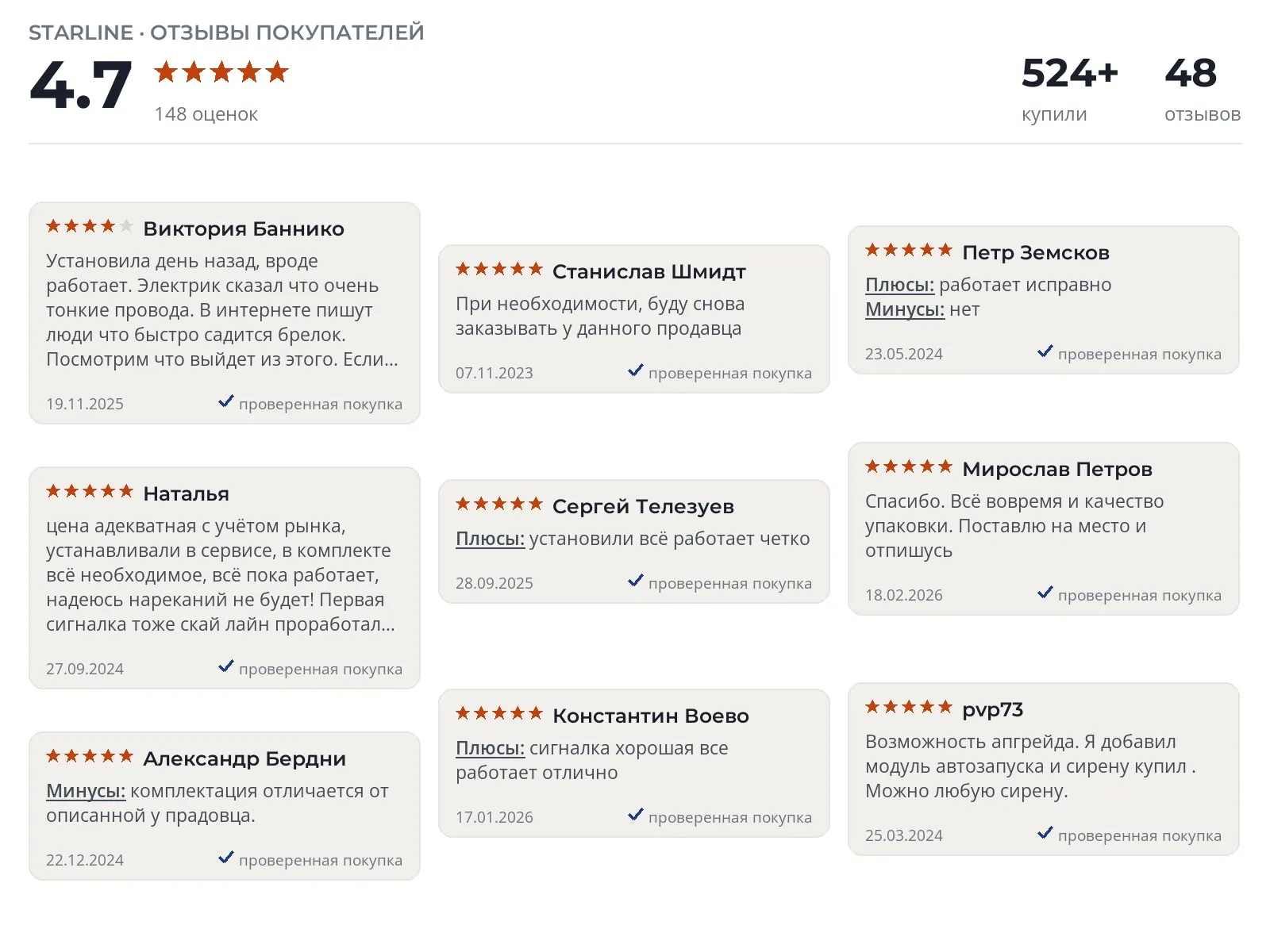Click the Минусы label in Александр Бердни's review

pyautogui.click(x=86, y=791)
